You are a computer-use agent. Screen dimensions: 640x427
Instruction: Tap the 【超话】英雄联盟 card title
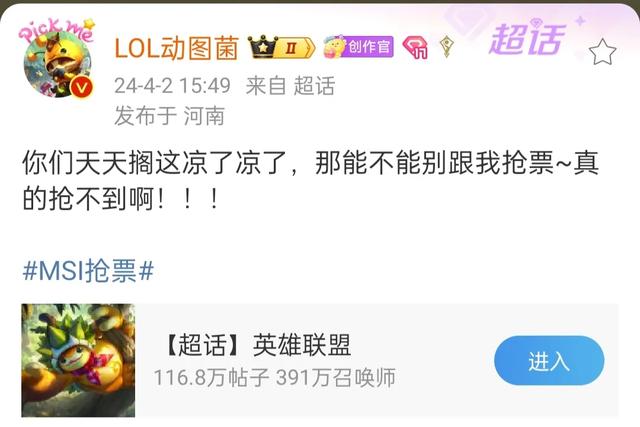coord(258,345)
